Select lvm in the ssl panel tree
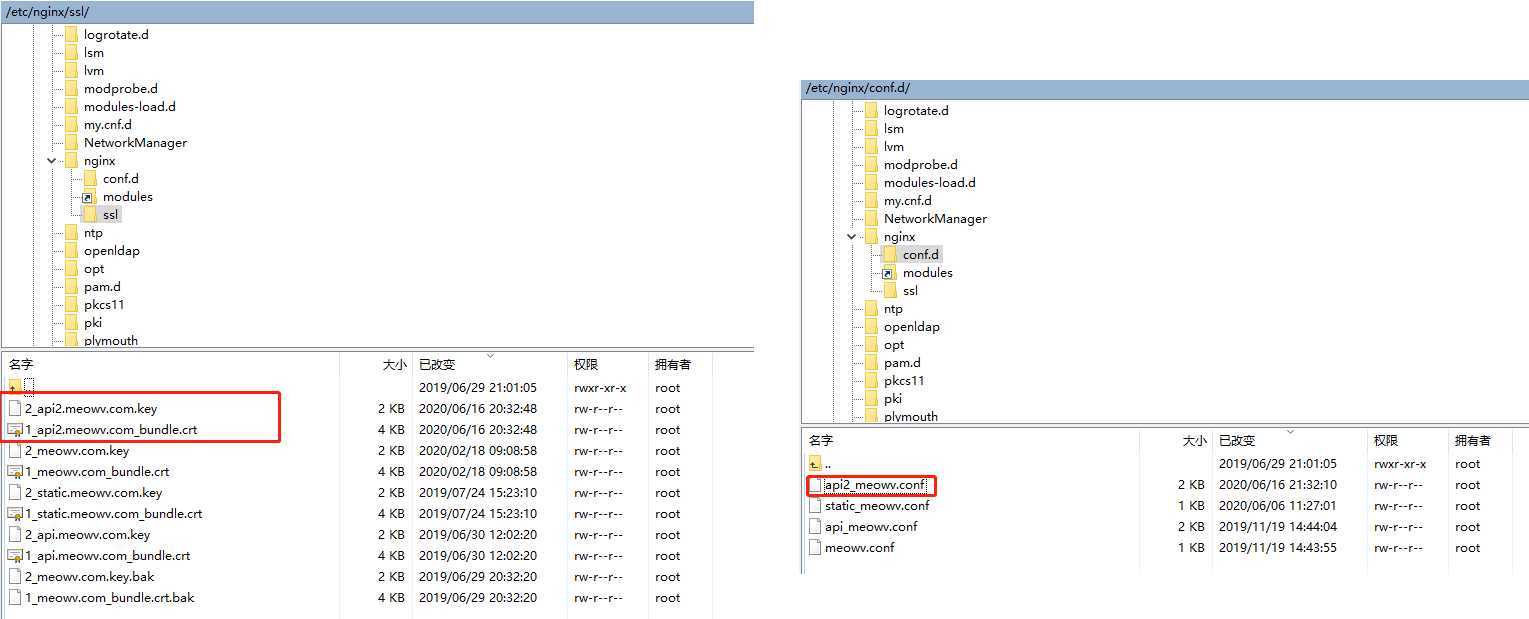This screenshot has height=619, width=1529. pos(93,71)
